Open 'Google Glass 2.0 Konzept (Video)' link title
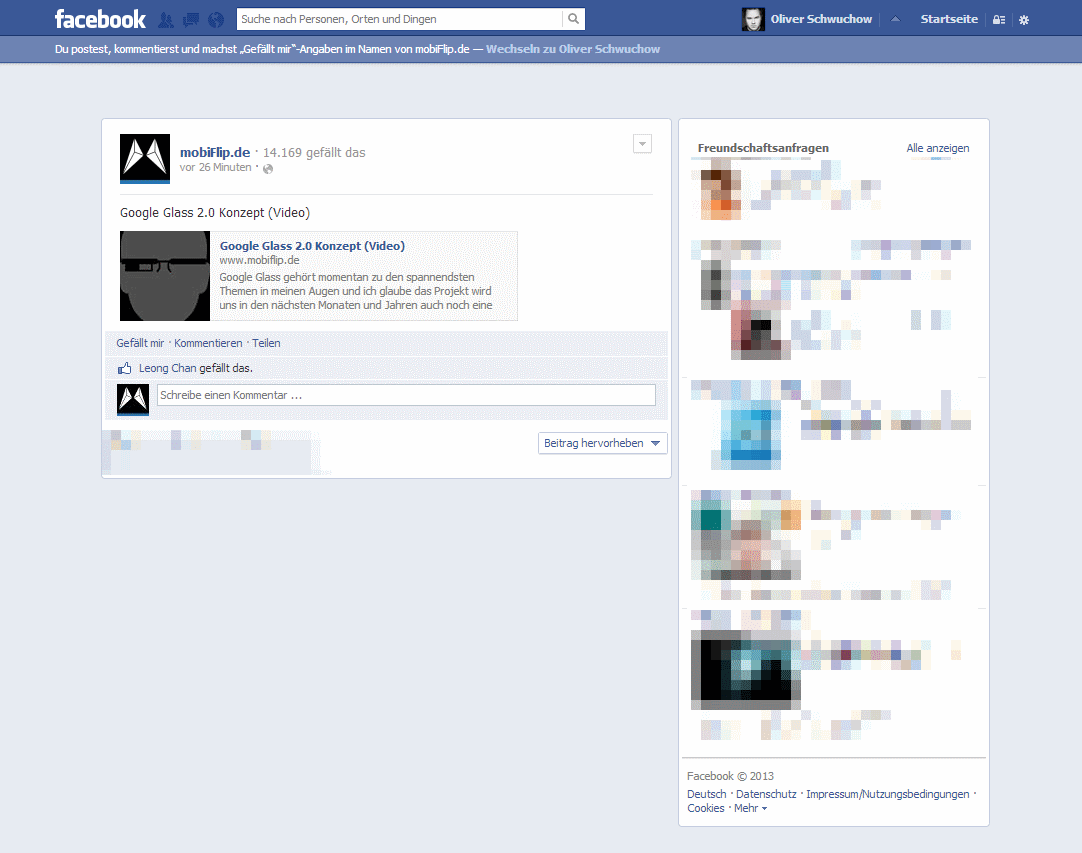1082x853 pixels. pos(312,246)
